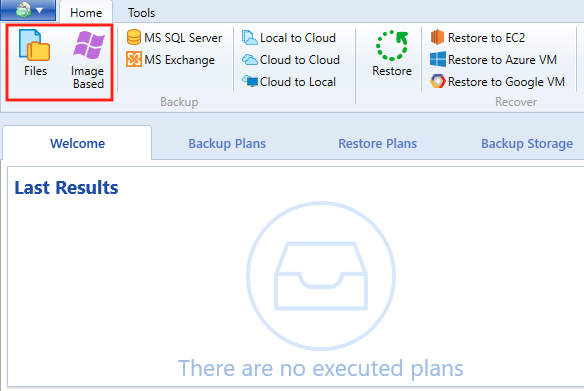This screenshot has width=584, height=391.
Task: Open the application menu dropdown
Action: click(28, 10)
